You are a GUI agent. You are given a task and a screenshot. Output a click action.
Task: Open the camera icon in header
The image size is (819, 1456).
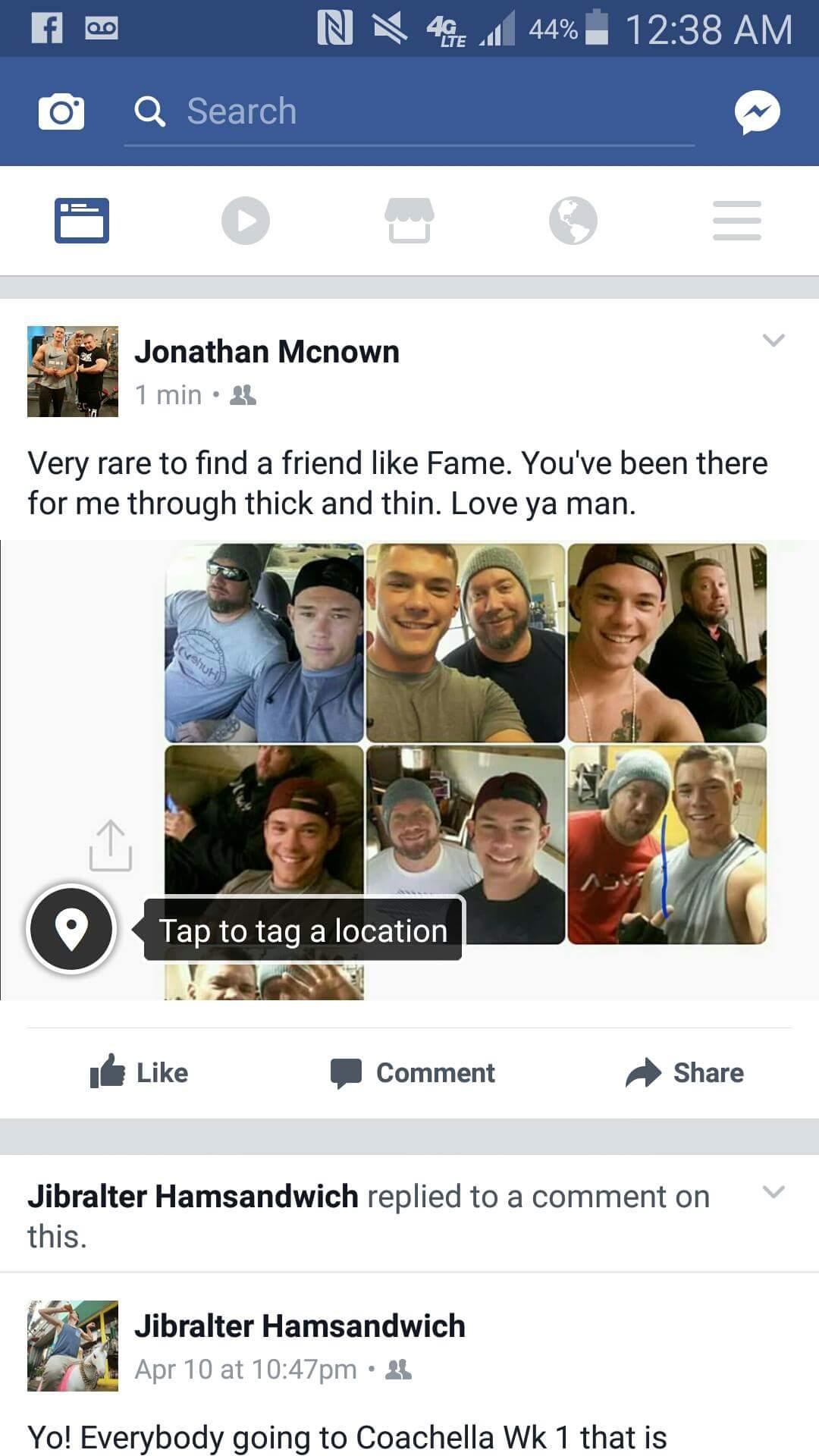pyautogui.click(x=61, y=112)
